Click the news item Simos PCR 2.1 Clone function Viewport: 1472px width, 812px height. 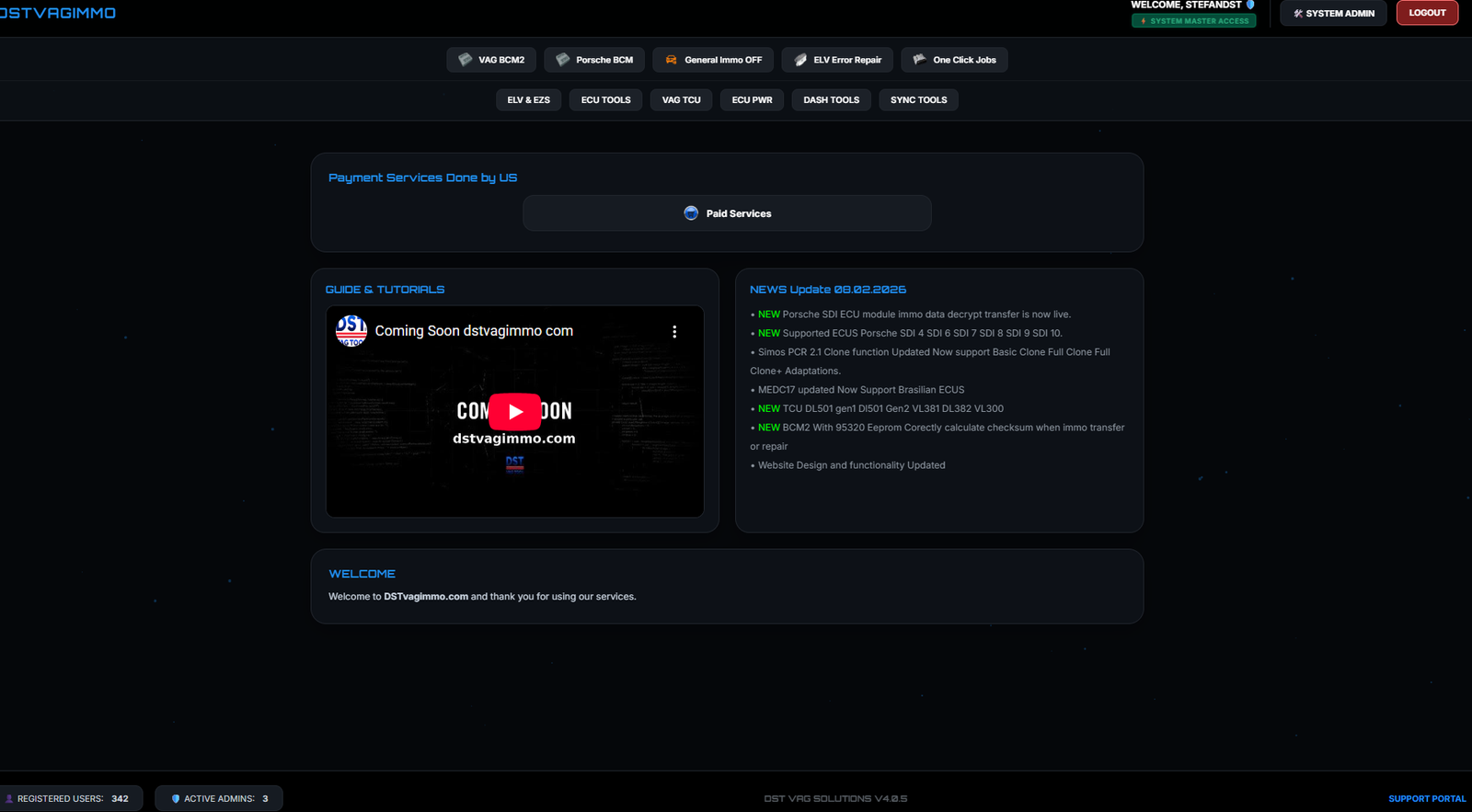coord(930,361)
